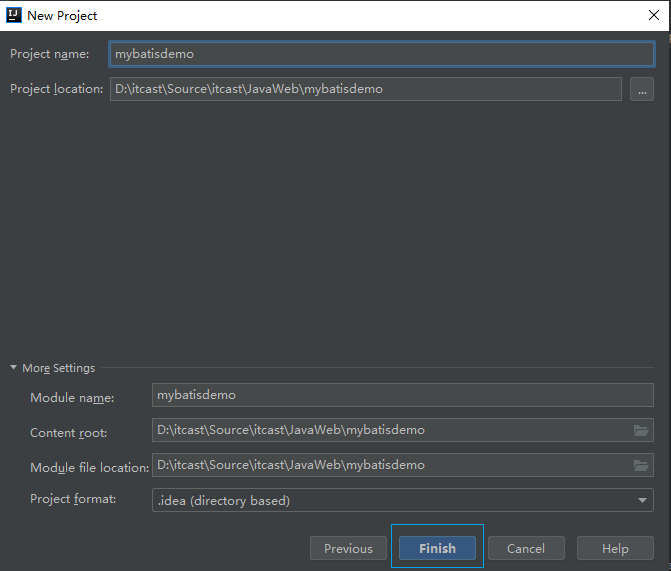This screenshot has height=571, width=671.
Task: Close the New Project dialog
Action: pos(652,16)
